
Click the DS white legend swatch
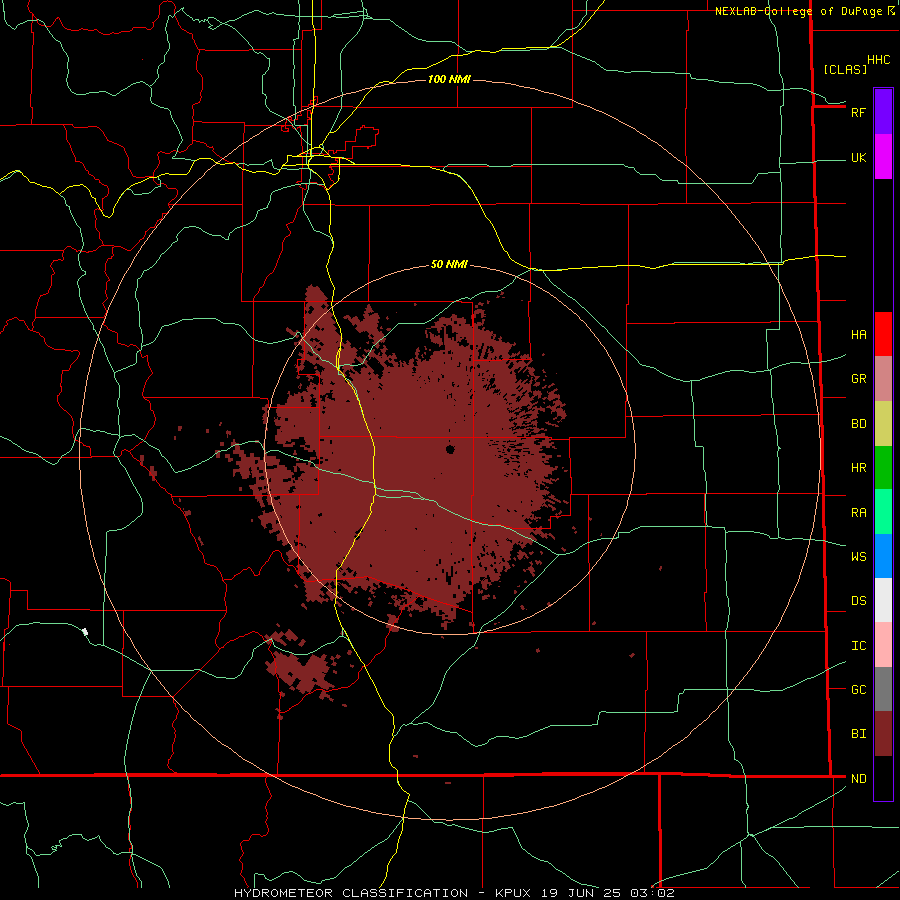883,600
